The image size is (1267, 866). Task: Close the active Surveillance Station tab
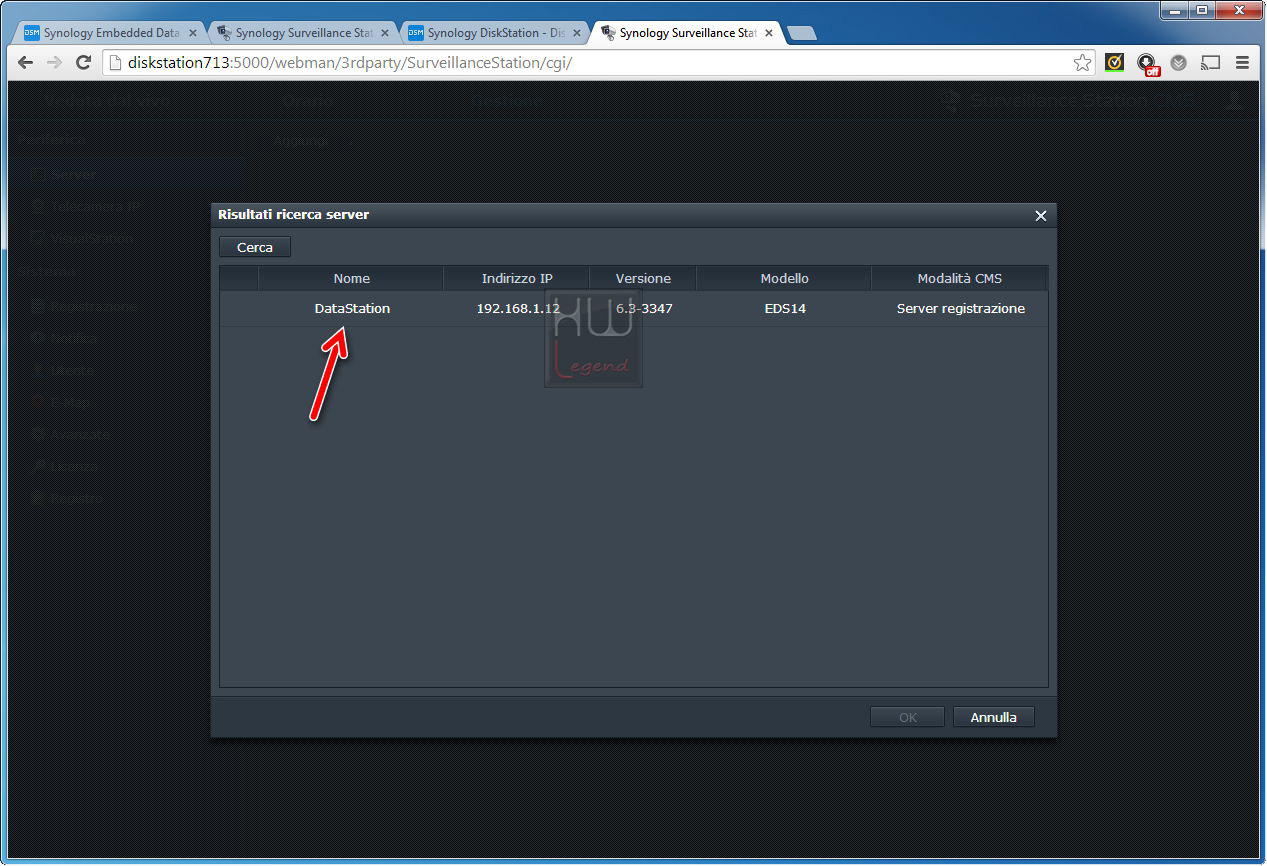coord(769,33)
